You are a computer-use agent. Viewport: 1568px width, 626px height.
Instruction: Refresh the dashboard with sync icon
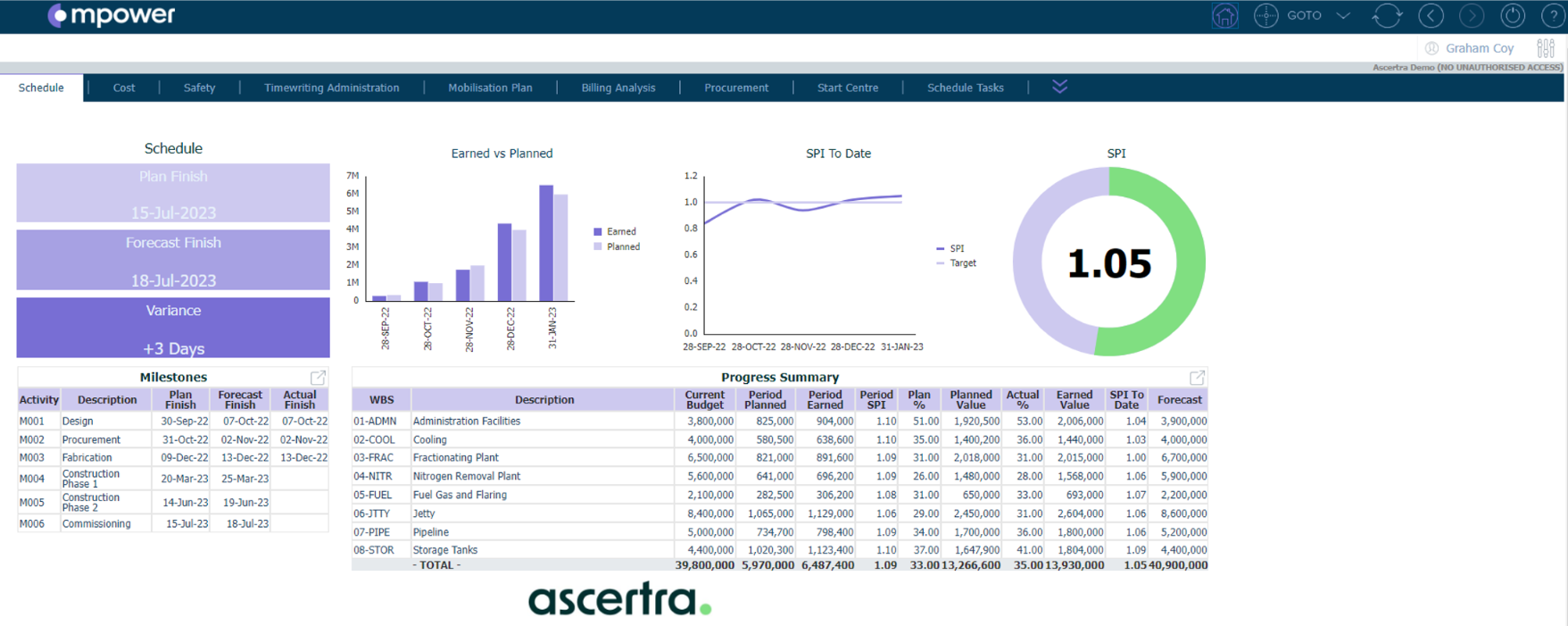(x=1387, y=16)
